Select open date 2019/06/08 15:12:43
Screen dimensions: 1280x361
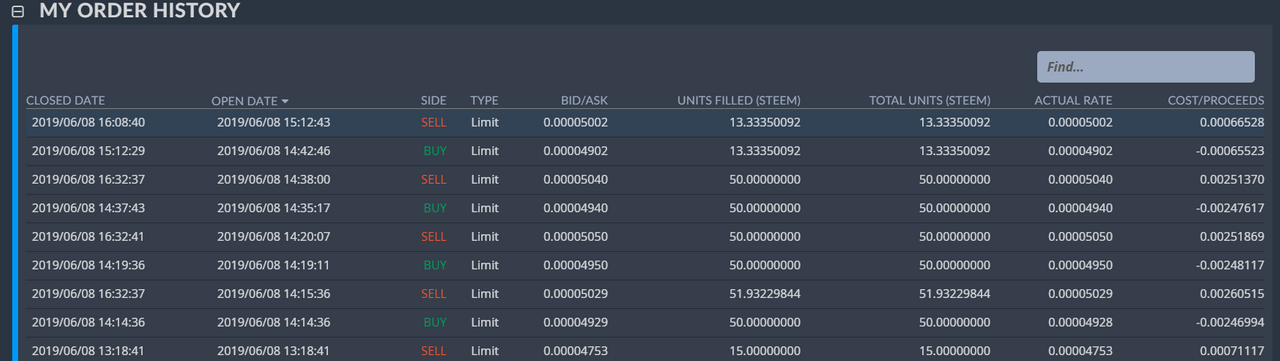tap(274, 122)
